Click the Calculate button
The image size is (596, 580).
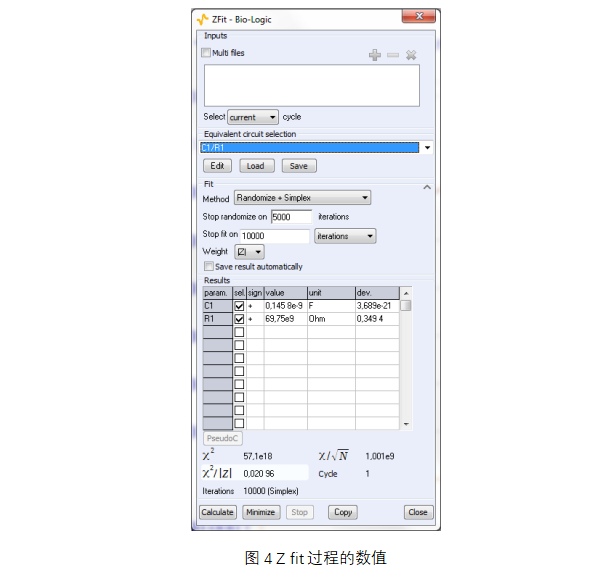217,512
